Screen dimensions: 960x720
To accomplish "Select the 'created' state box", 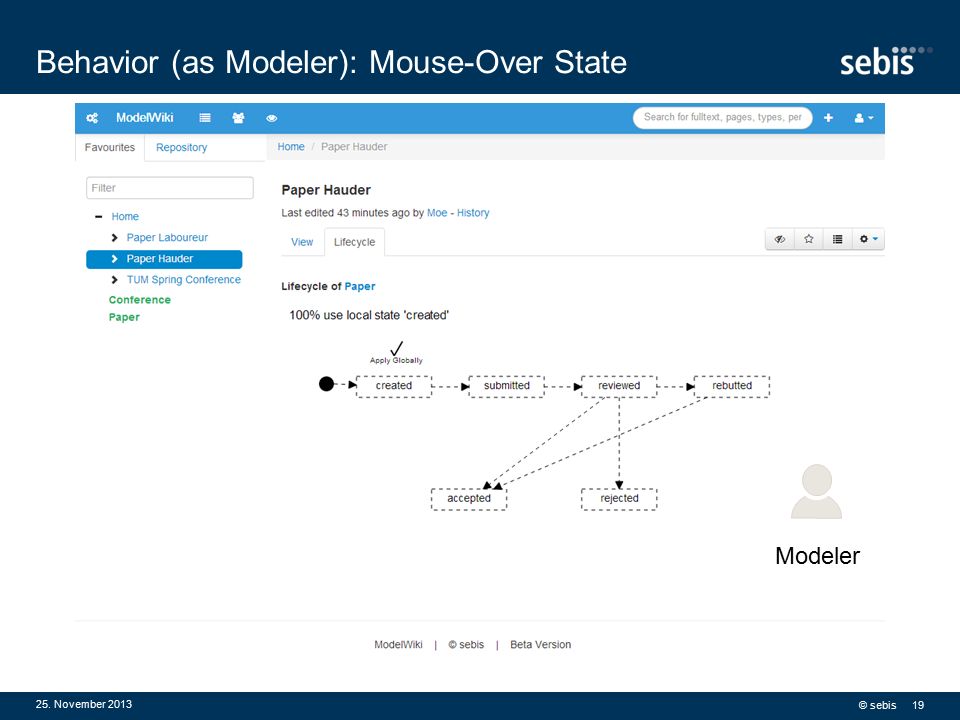I will 394,386.
